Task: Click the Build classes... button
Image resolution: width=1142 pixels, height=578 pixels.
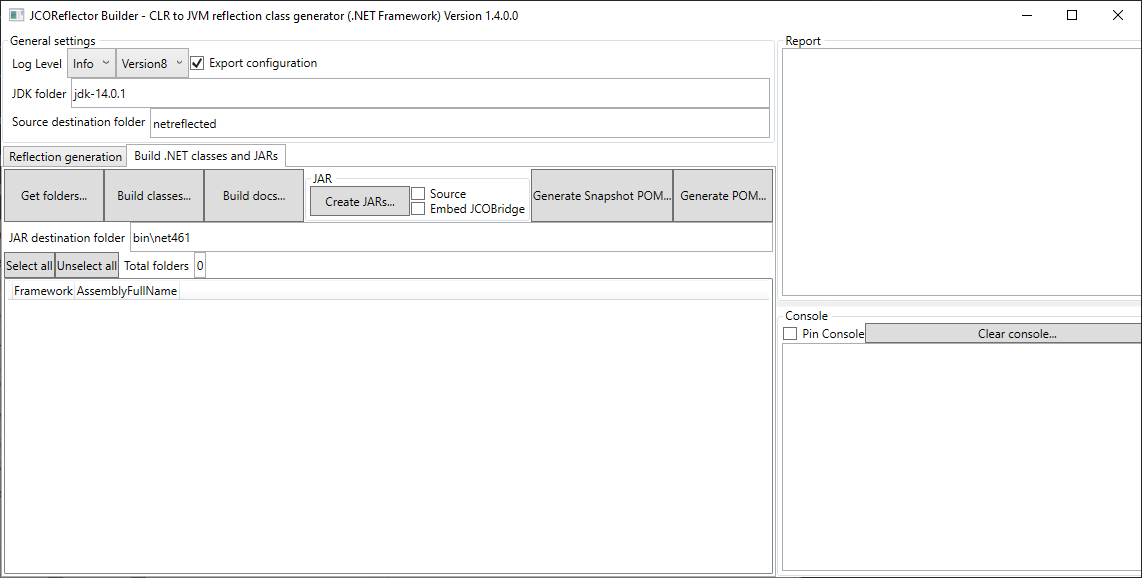Action: 154,196
